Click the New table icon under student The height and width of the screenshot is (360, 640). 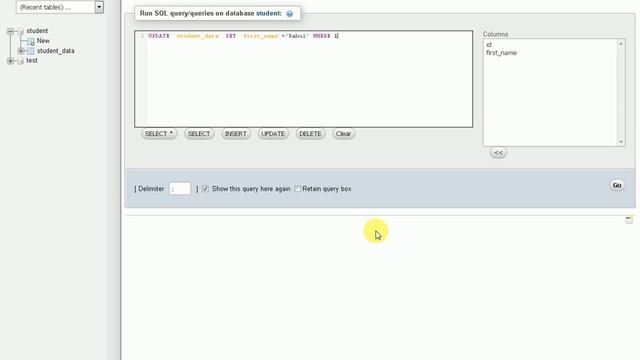tap(31, 41)
